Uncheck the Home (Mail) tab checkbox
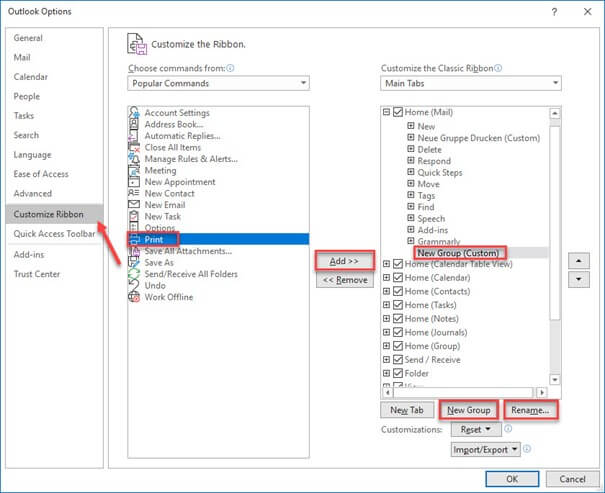The width and height of the screenshot is (605, 493). click(398, 112)
